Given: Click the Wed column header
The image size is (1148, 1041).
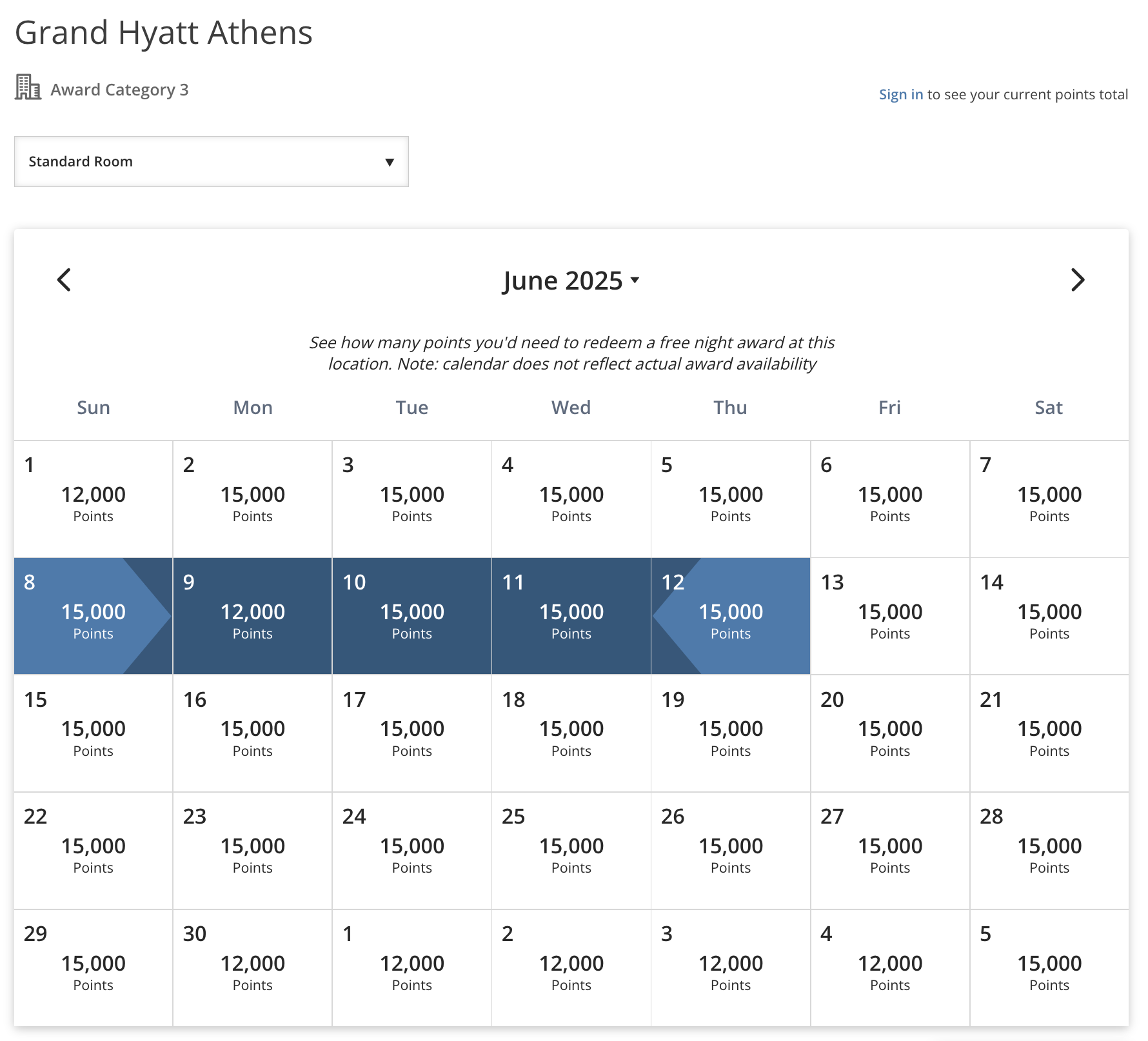Looking at the screenshot, I should click(571, 408).
